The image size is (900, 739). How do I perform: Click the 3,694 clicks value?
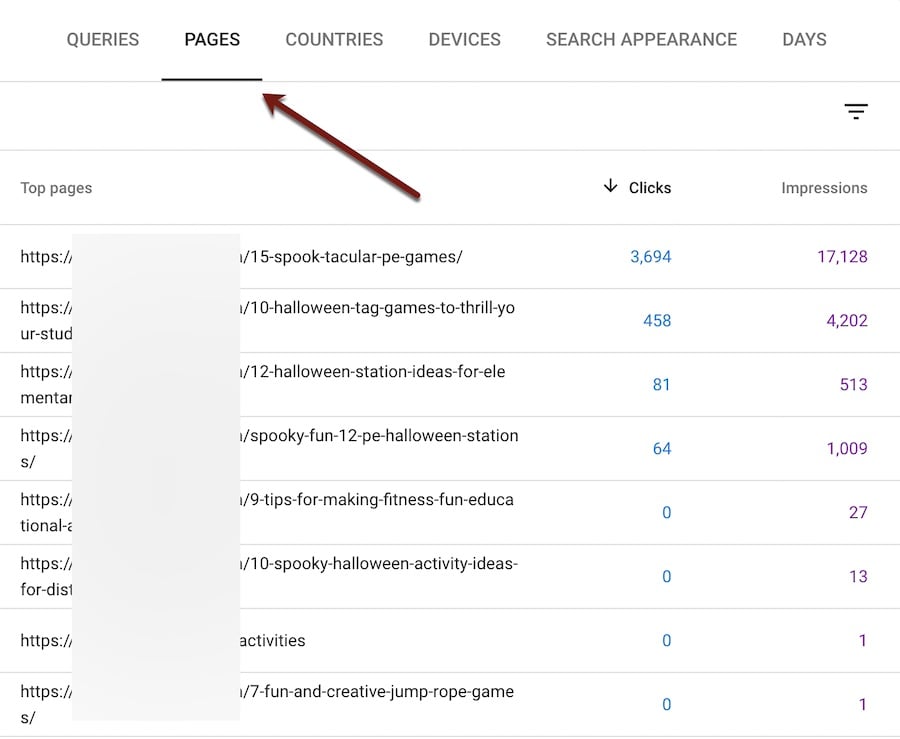tap(650, 257)
